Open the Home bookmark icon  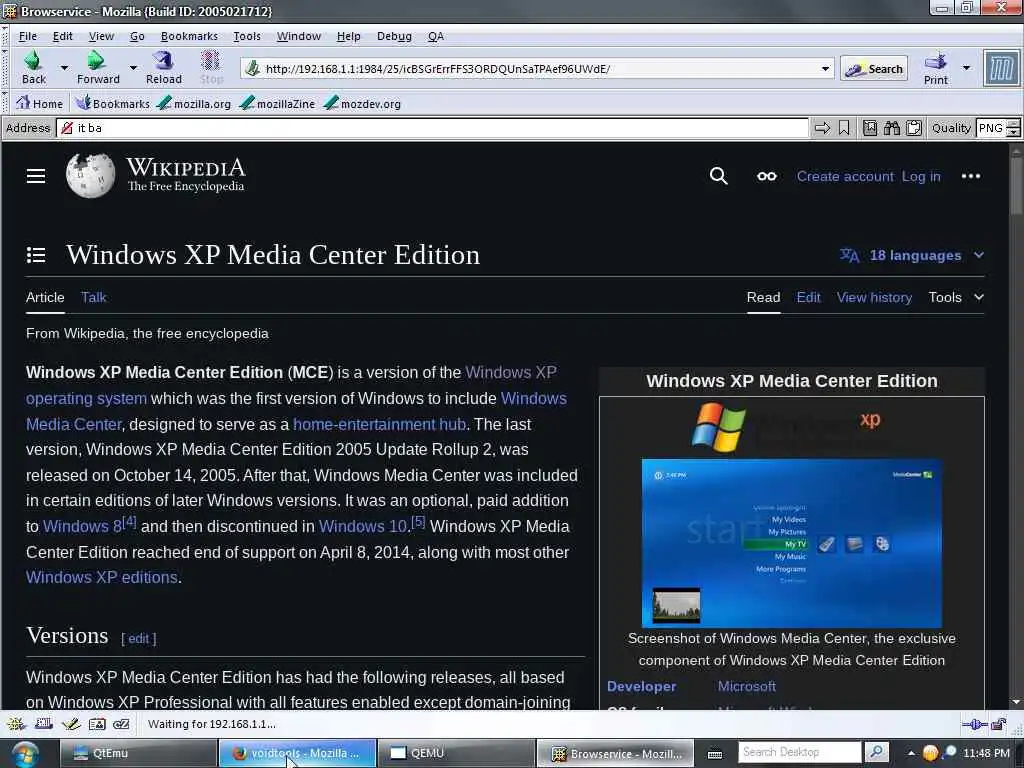[23, 103]
